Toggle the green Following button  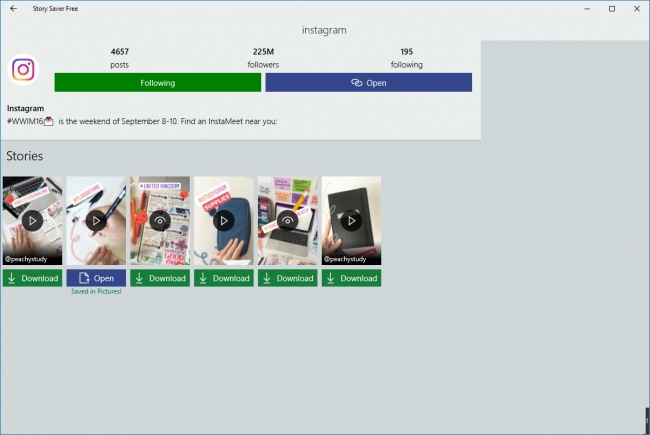[x=158, y=83]
